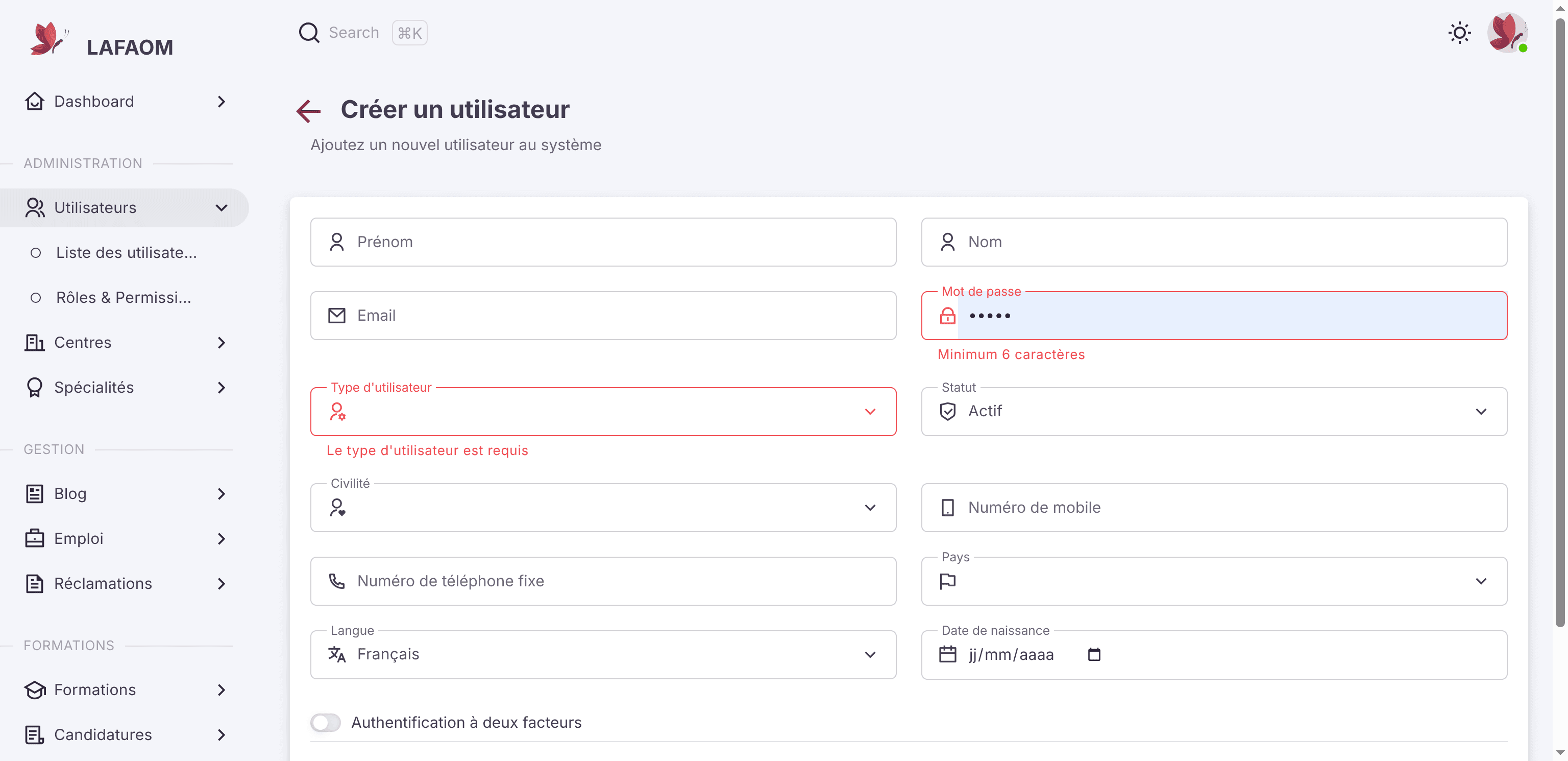Open the Langue dropdown showing Français
Viewport: 1568px width, 761px height.
(x=603, y=654)
